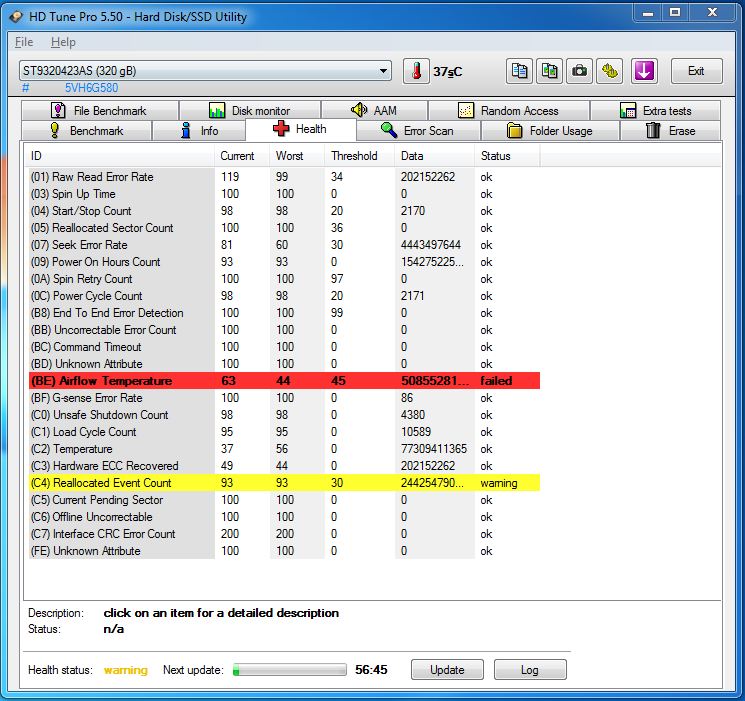745x701 pixels.
Task: Click the Exit button
Action: click(x=697, y=71)
